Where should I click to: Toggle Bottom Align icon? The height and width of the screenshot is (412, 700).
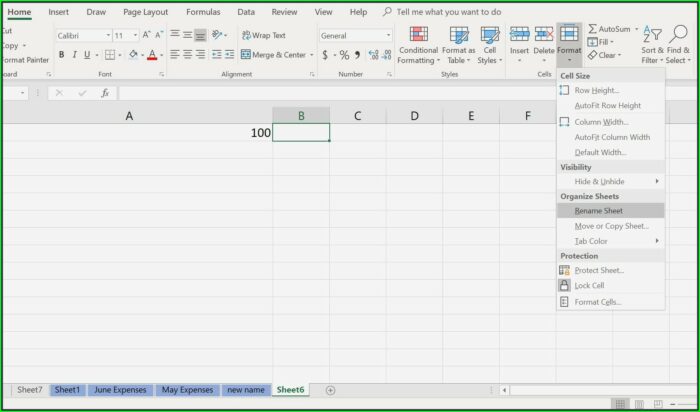click(200, 35)
